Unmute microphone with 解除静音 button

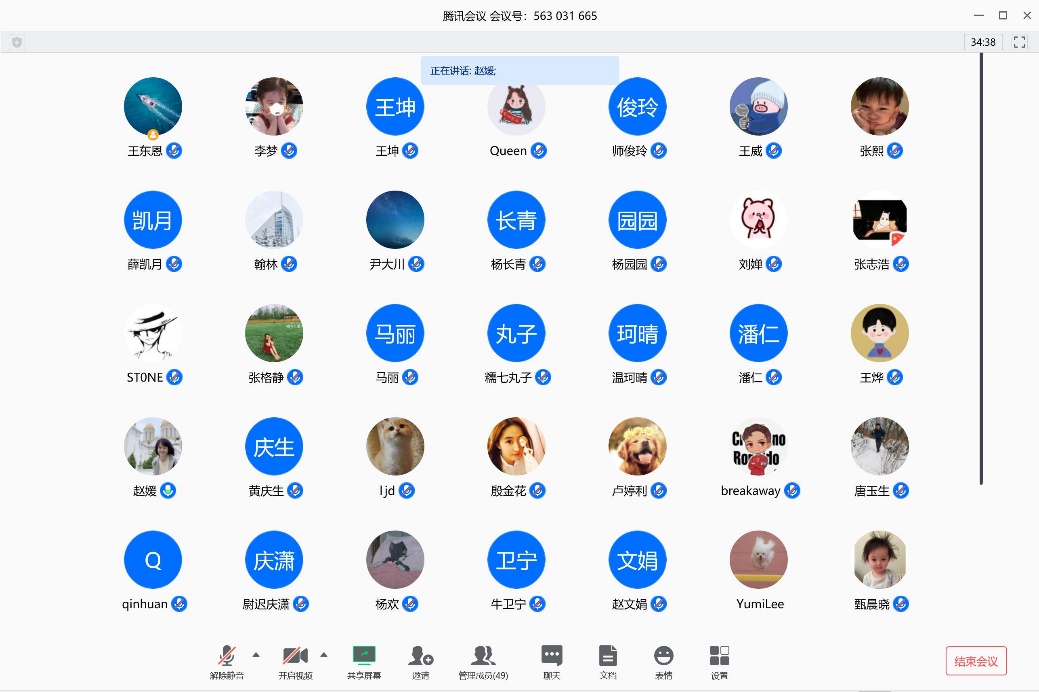226,662
